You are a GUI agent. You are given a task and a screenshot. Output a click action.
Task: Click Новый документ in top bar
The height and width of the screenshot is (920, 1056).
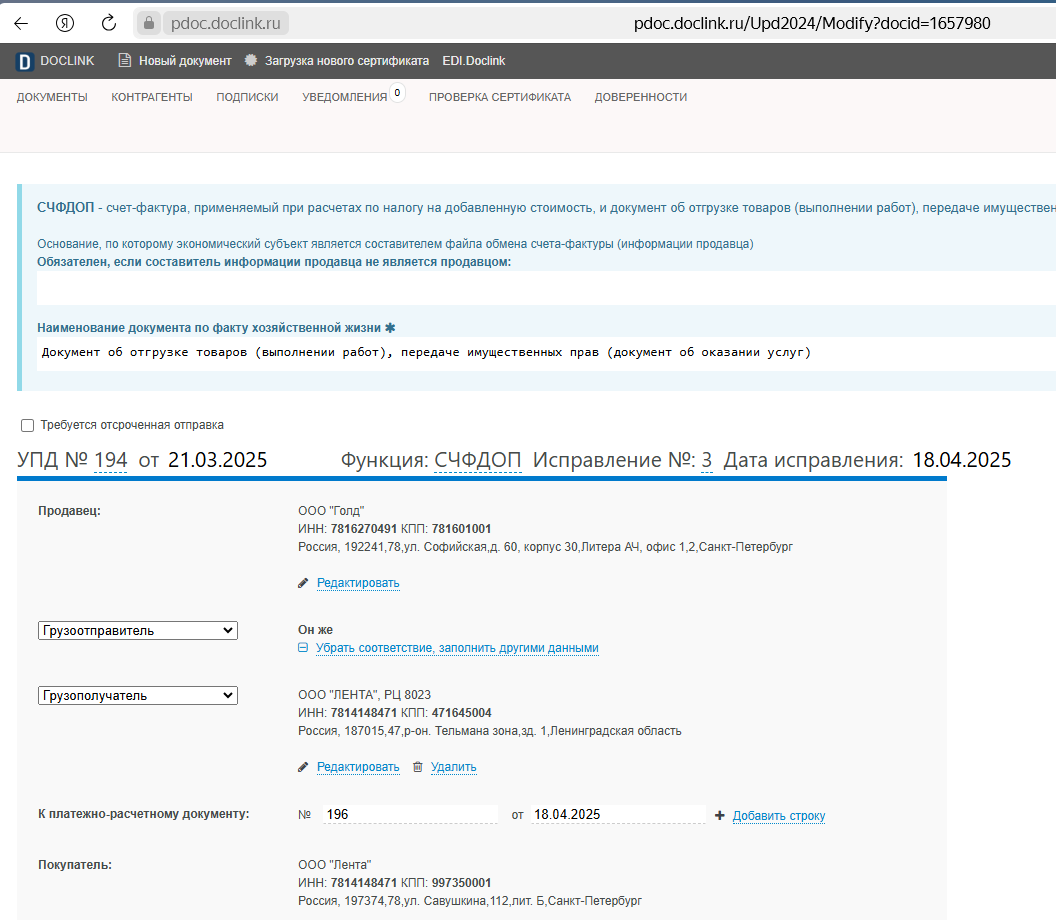coord(185,61)
